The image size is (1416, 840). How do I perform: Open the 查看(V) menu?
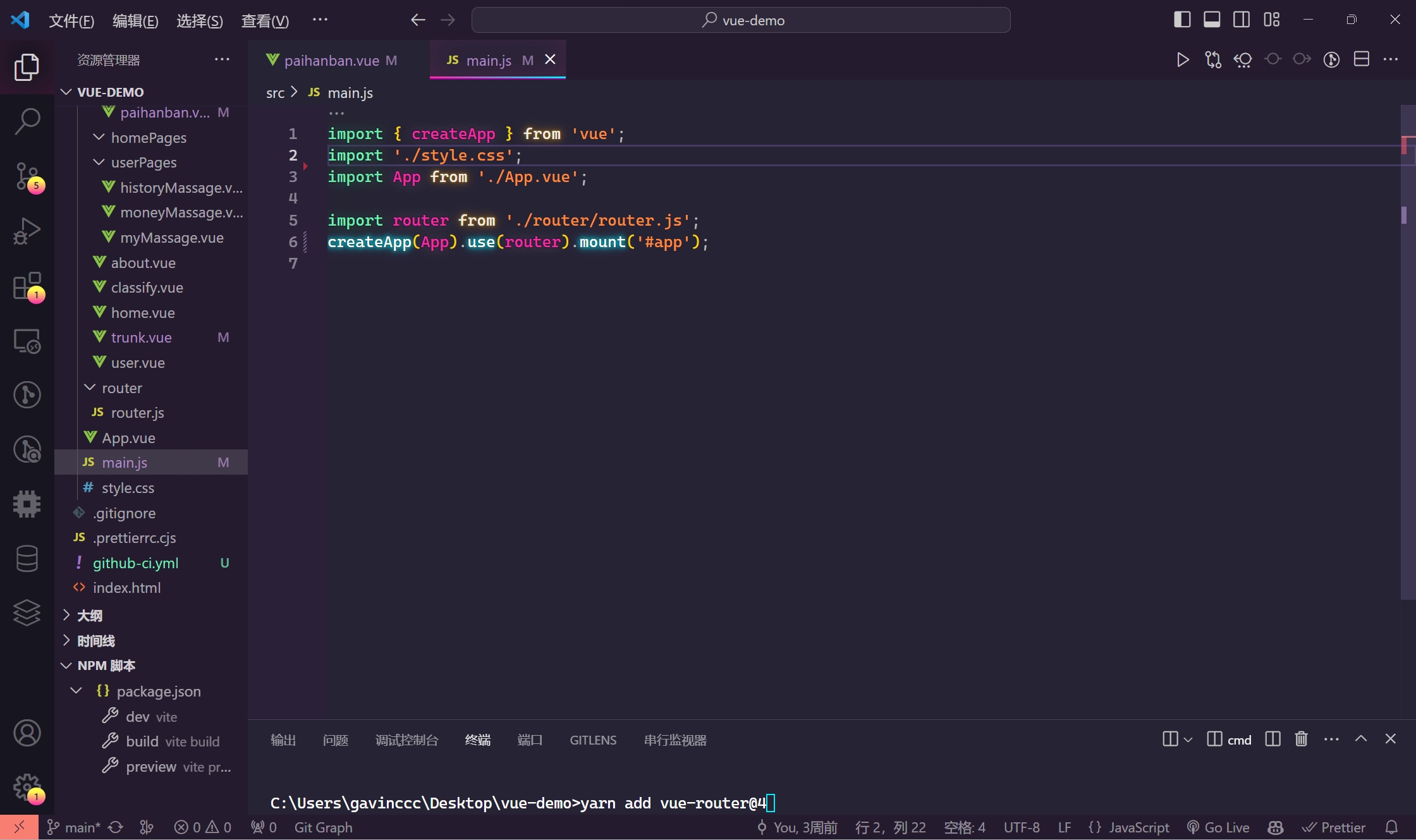pos(265,21)
